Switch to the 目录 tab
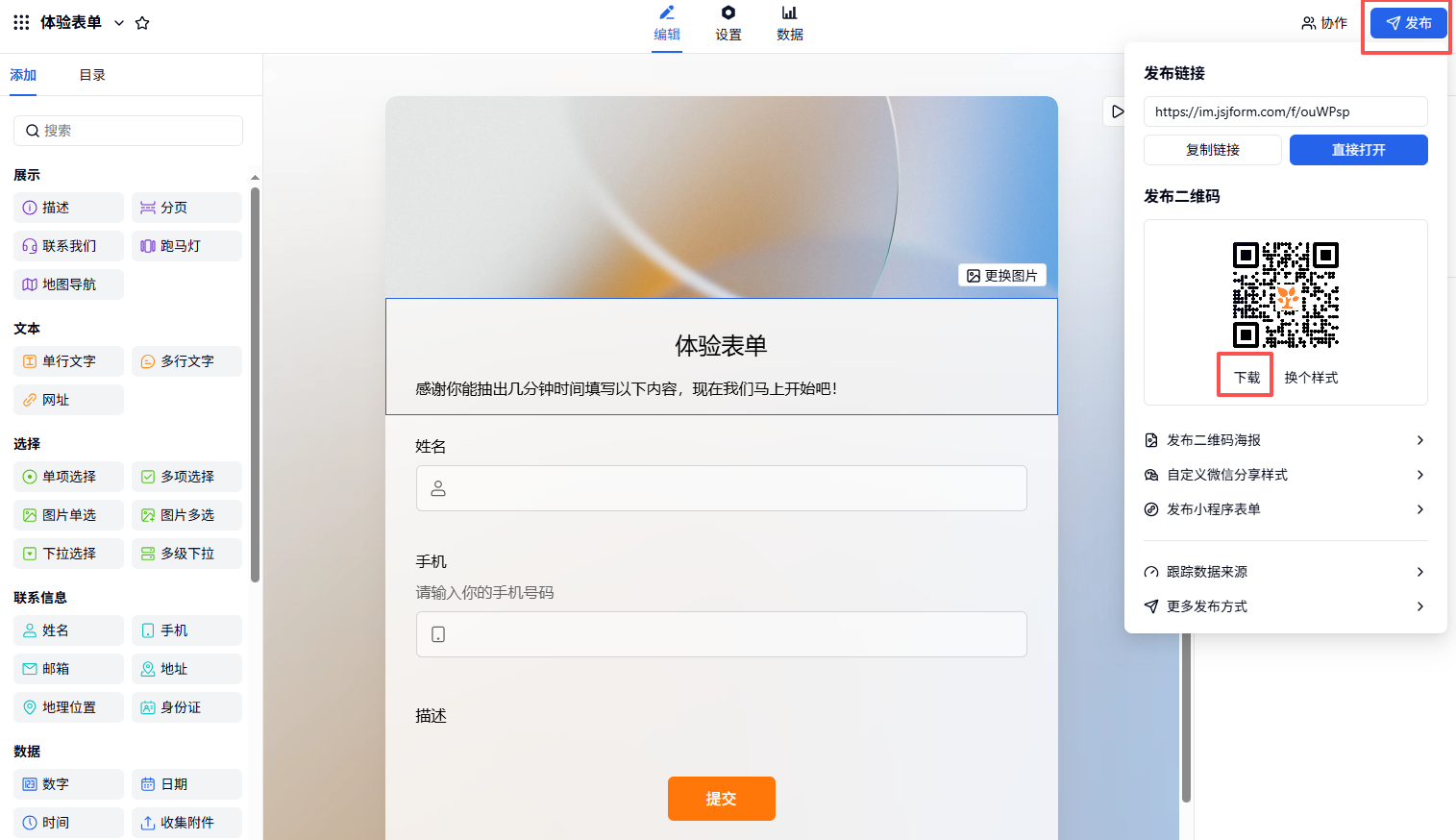1456x840 pixels. click(x=92, y=75)
